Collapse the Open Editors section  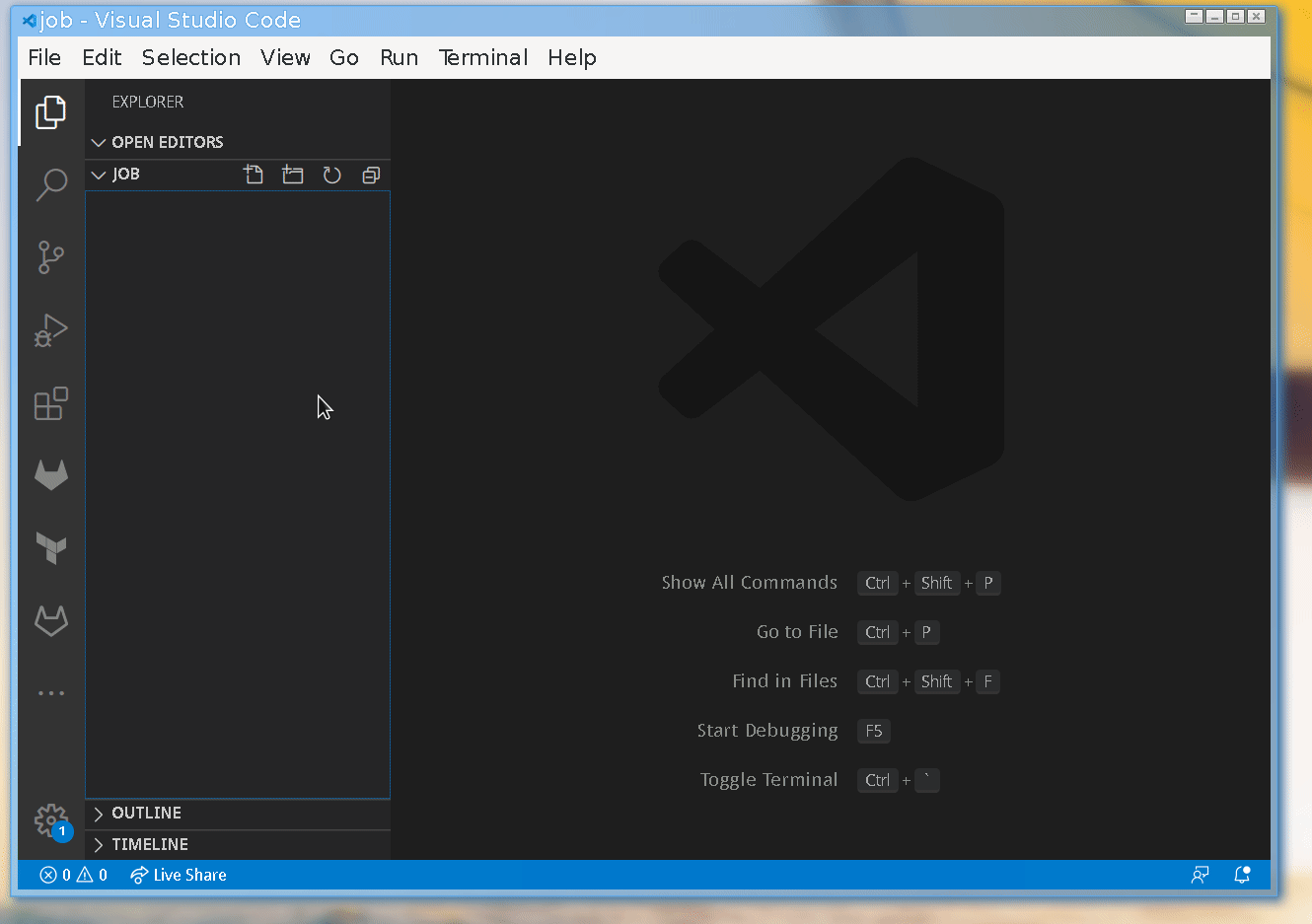point(238,142)
